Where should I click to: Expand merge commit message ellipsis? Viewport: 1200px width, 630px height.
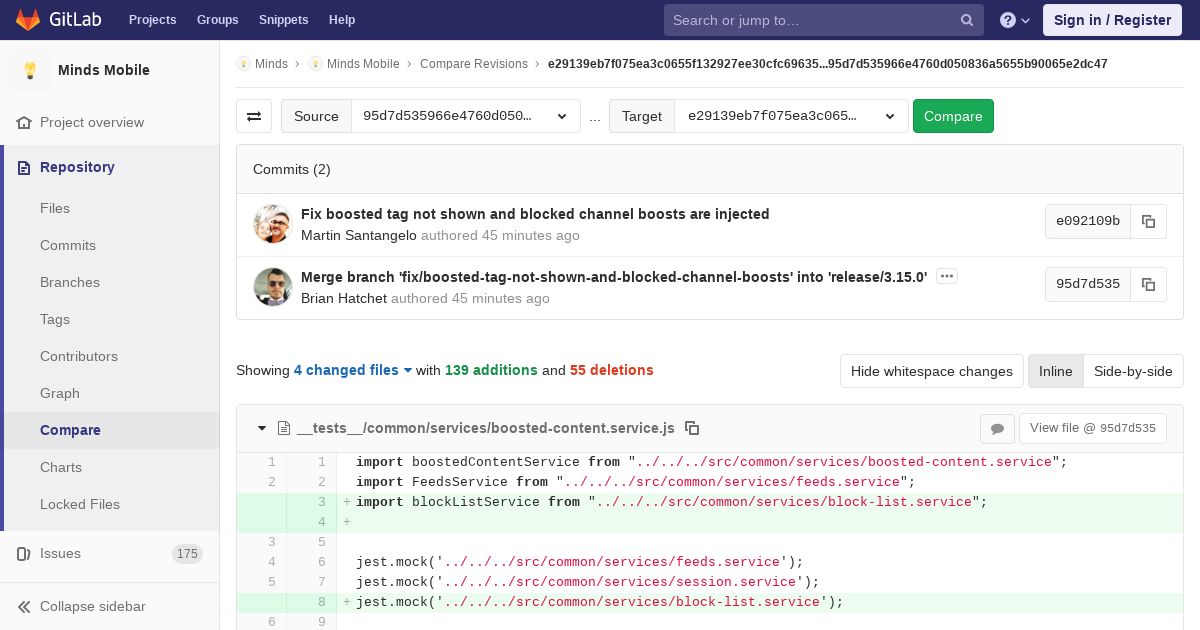click(x=947, y=276)
